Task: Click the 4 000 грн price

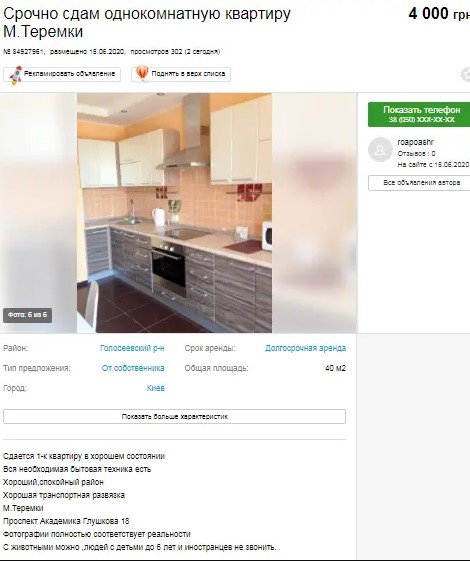Action: click(x=439, y=14)
